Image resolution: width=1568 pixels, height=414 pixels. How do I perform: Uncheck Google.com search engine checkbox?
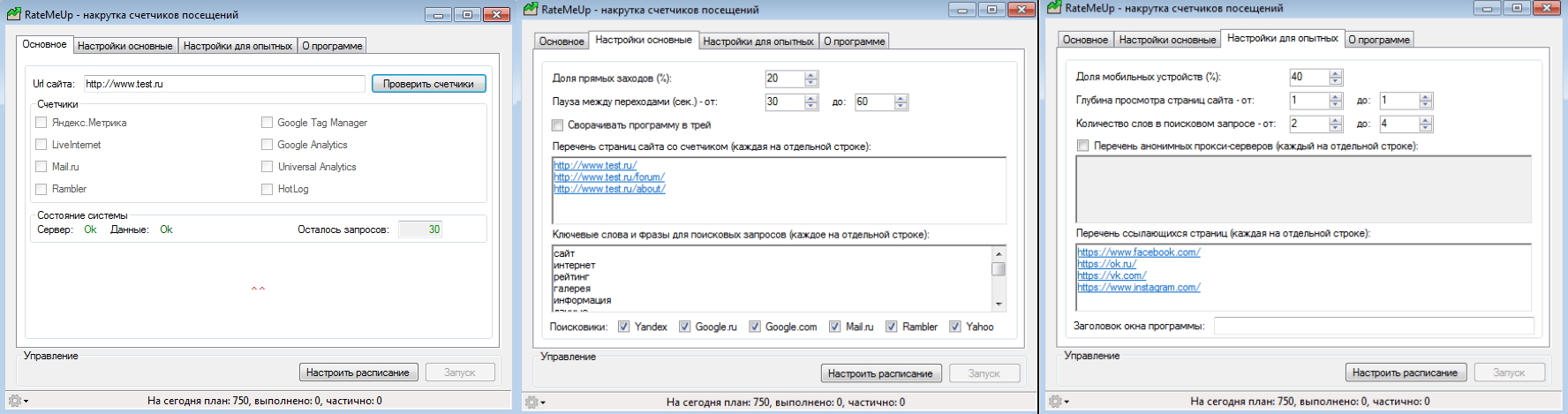(755, 327)
